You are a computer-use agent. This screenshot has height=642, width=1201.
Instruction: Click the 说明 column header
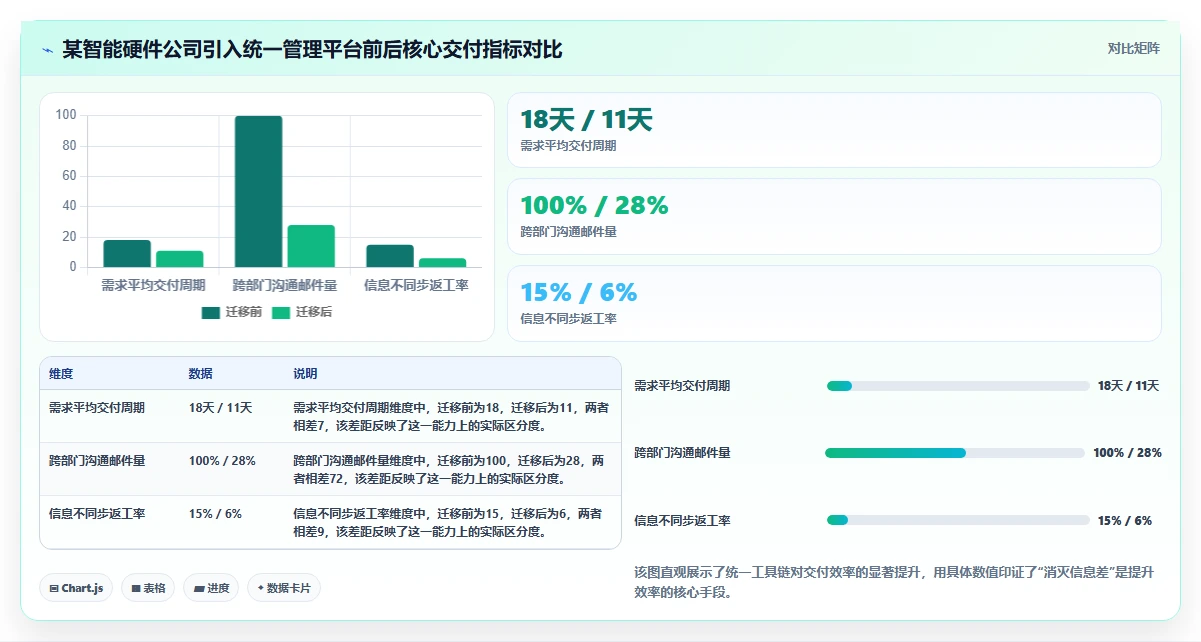pos(305,374)
